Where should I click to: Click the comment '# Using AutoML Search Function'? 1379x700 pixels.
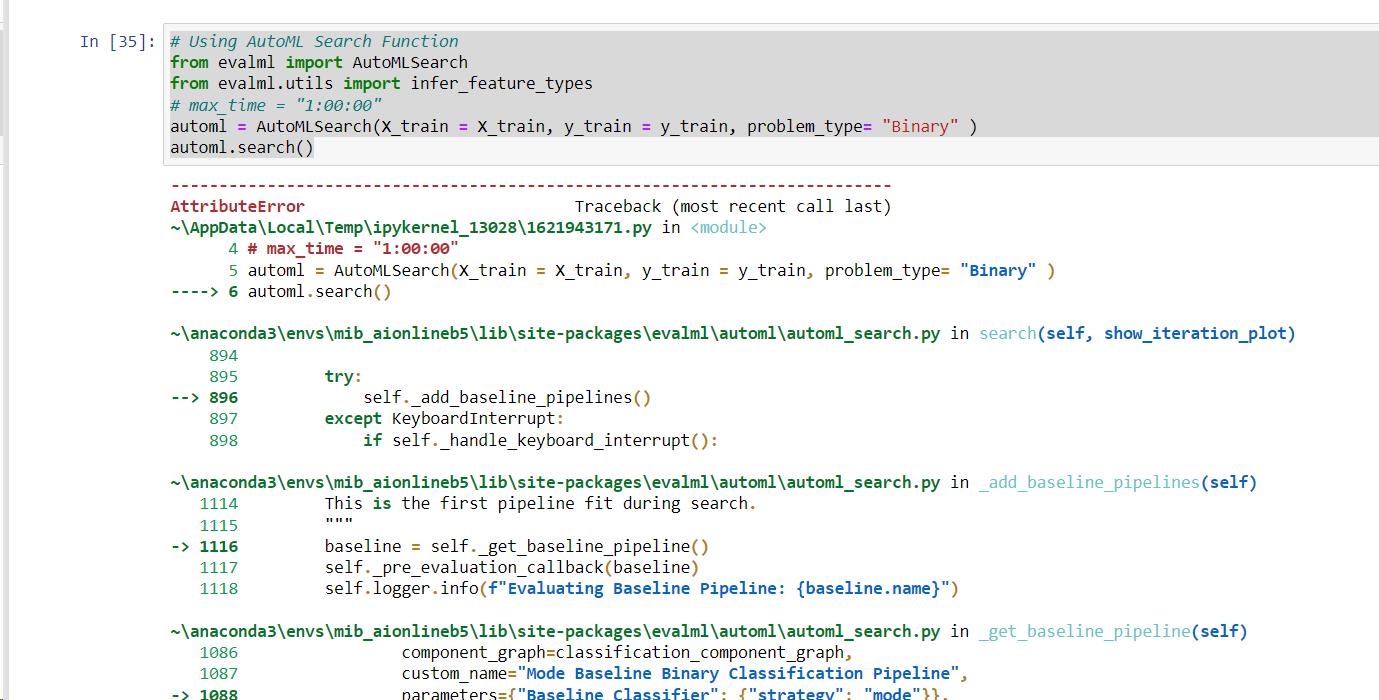tap(314, 41)
